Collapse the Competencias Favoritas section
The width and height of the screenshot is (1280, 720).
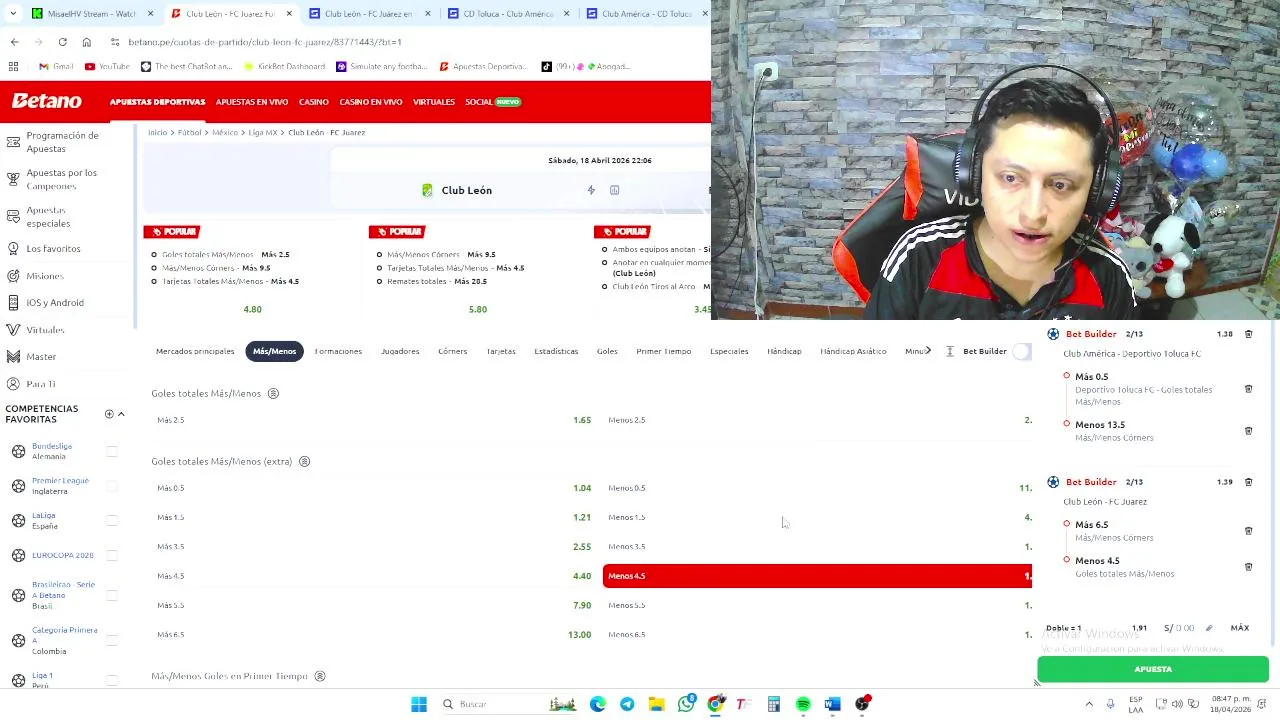[121, 414]
